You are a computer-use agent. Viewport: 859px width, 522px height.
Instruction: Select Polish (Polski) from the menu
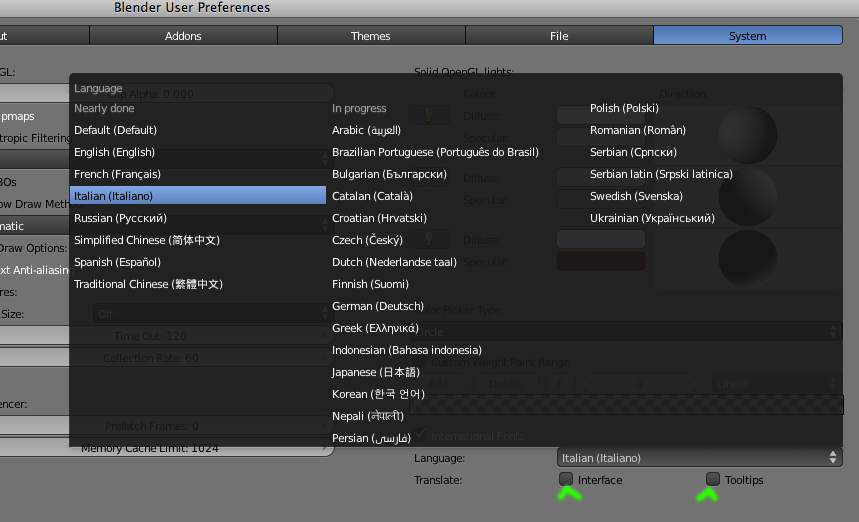click(x=624, y=108)
